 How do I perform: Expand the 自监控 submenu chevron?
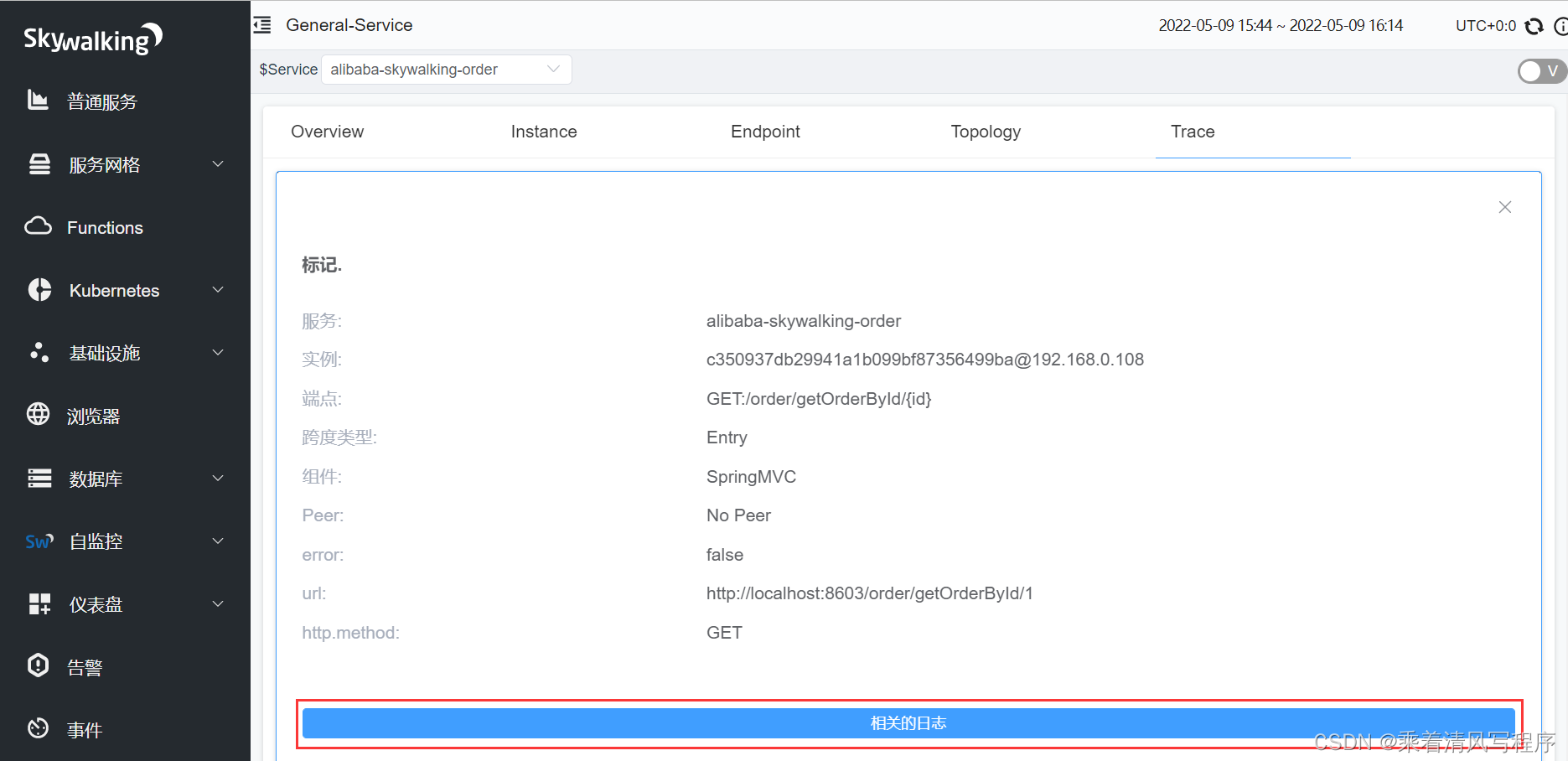(x=218, y=541)
